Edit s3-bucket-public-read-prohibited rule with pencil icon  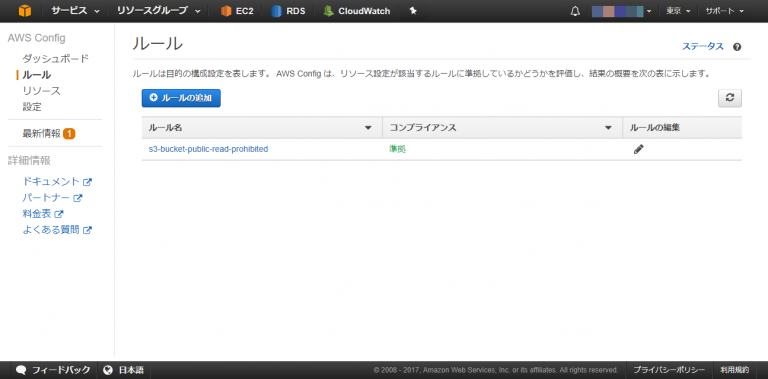click(638, 149)
